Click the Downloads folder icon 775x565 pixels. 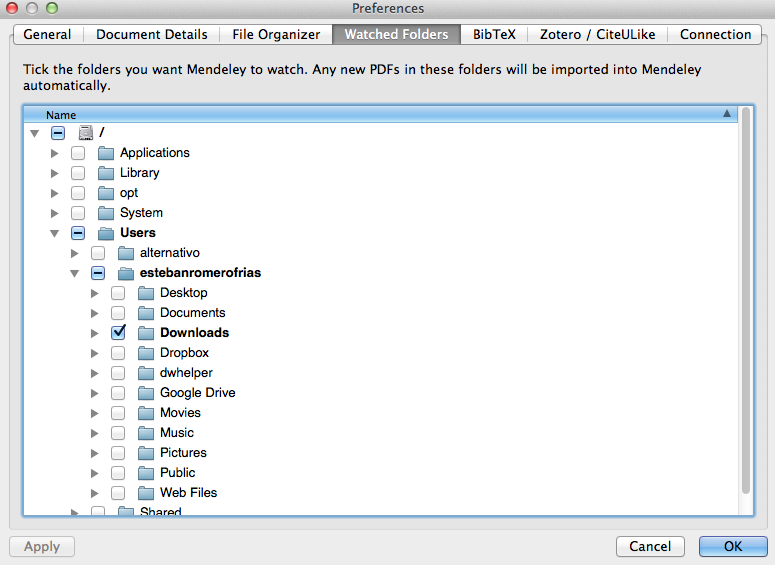point(146,333)
